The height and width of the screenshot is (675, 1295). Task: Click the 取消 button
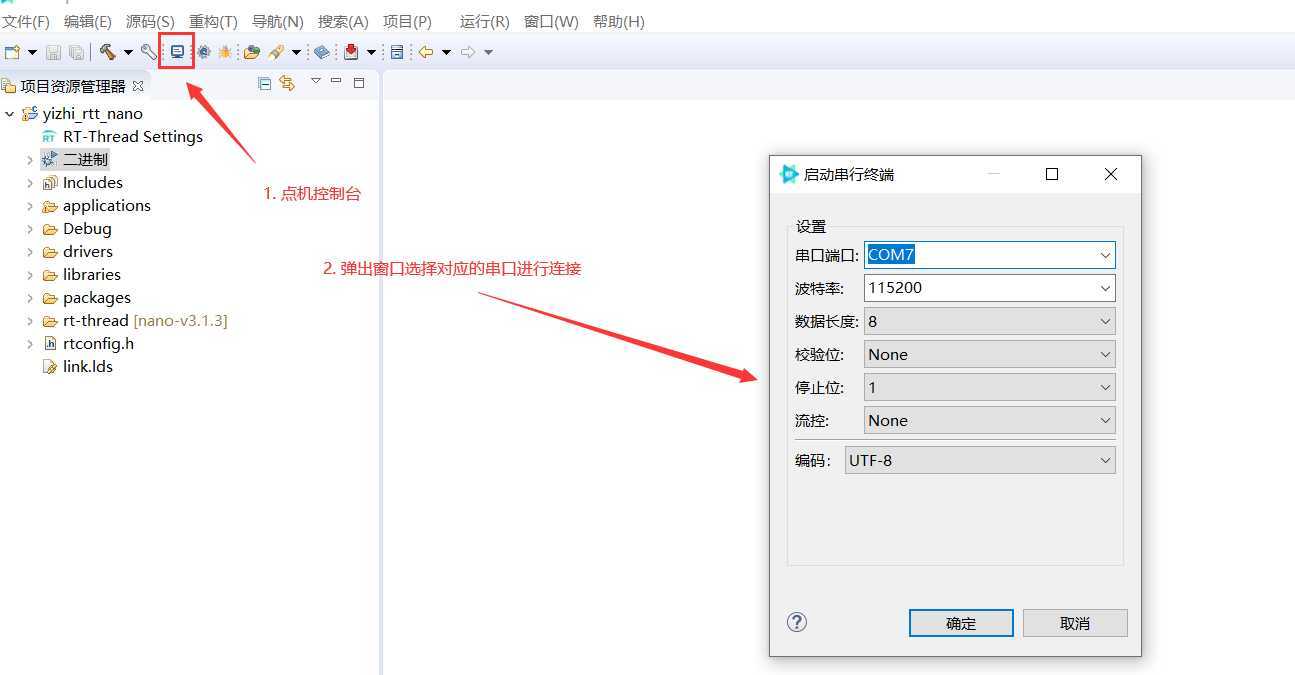(x=1075, y=623)
